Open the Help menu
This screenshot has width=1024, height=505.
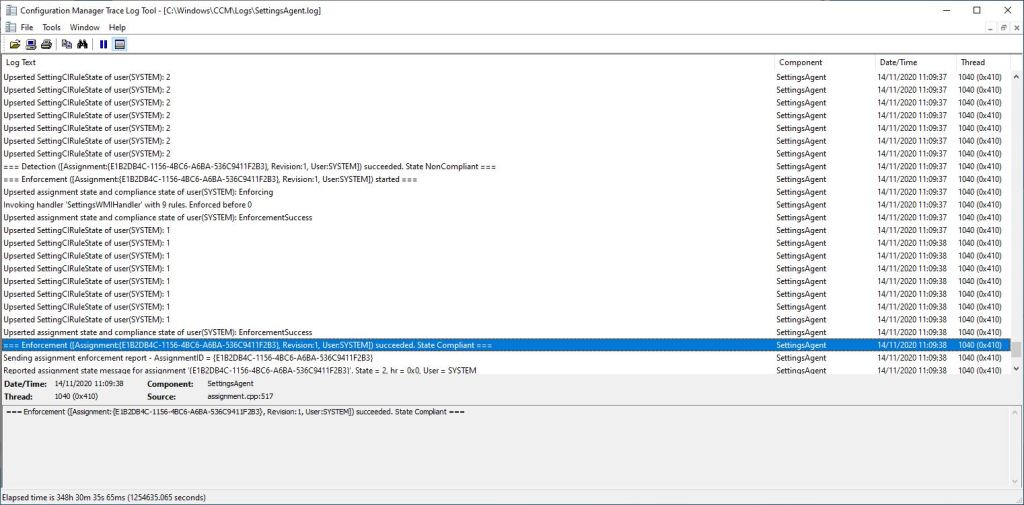[x=117, y=27]
